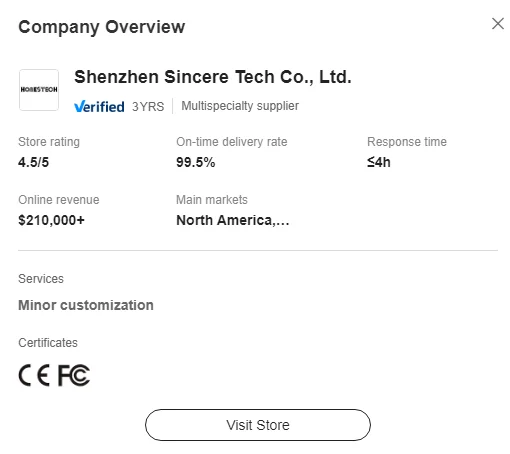Close the Company Overview dialog
510x454 pixels.
[x=498, y=24]
